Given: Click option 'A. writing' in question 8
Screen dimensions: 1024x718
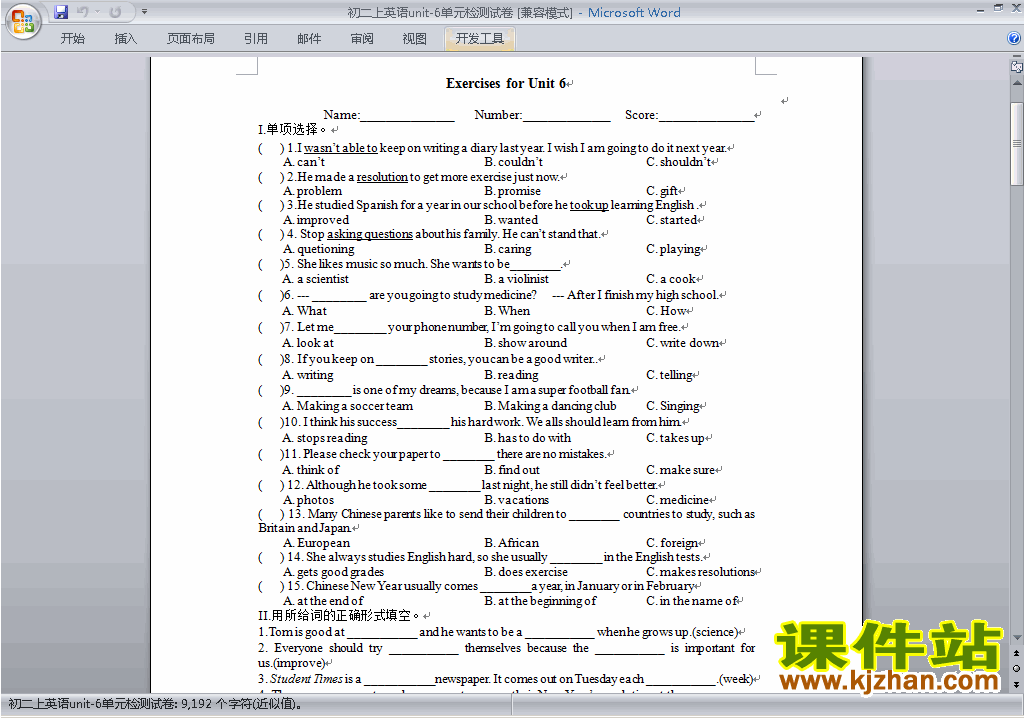Looking at the screenshot, I should pyautogui.click(x=308, y=375).
